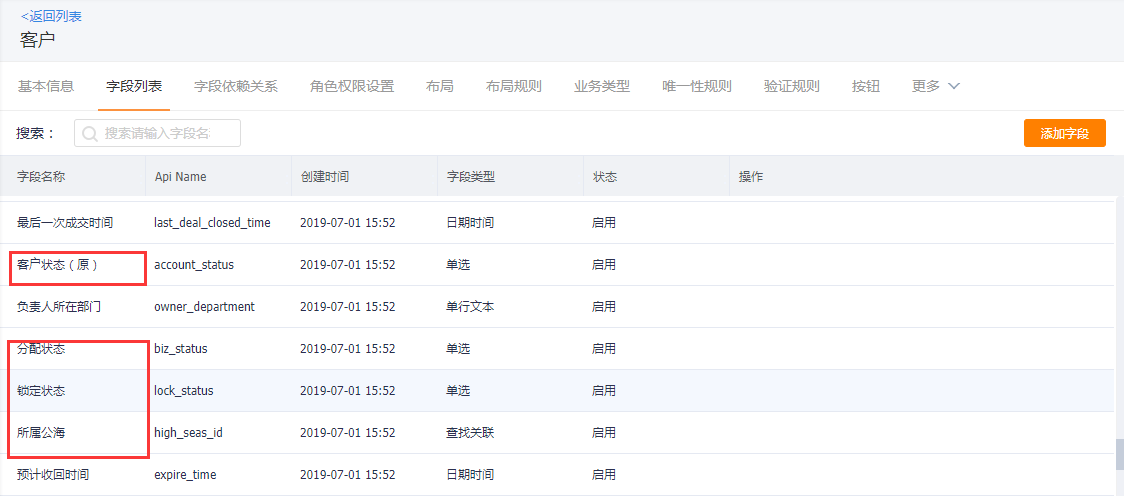
Task: Click the table's vertical scrollbar thumb
Action: pos(1119,455)
